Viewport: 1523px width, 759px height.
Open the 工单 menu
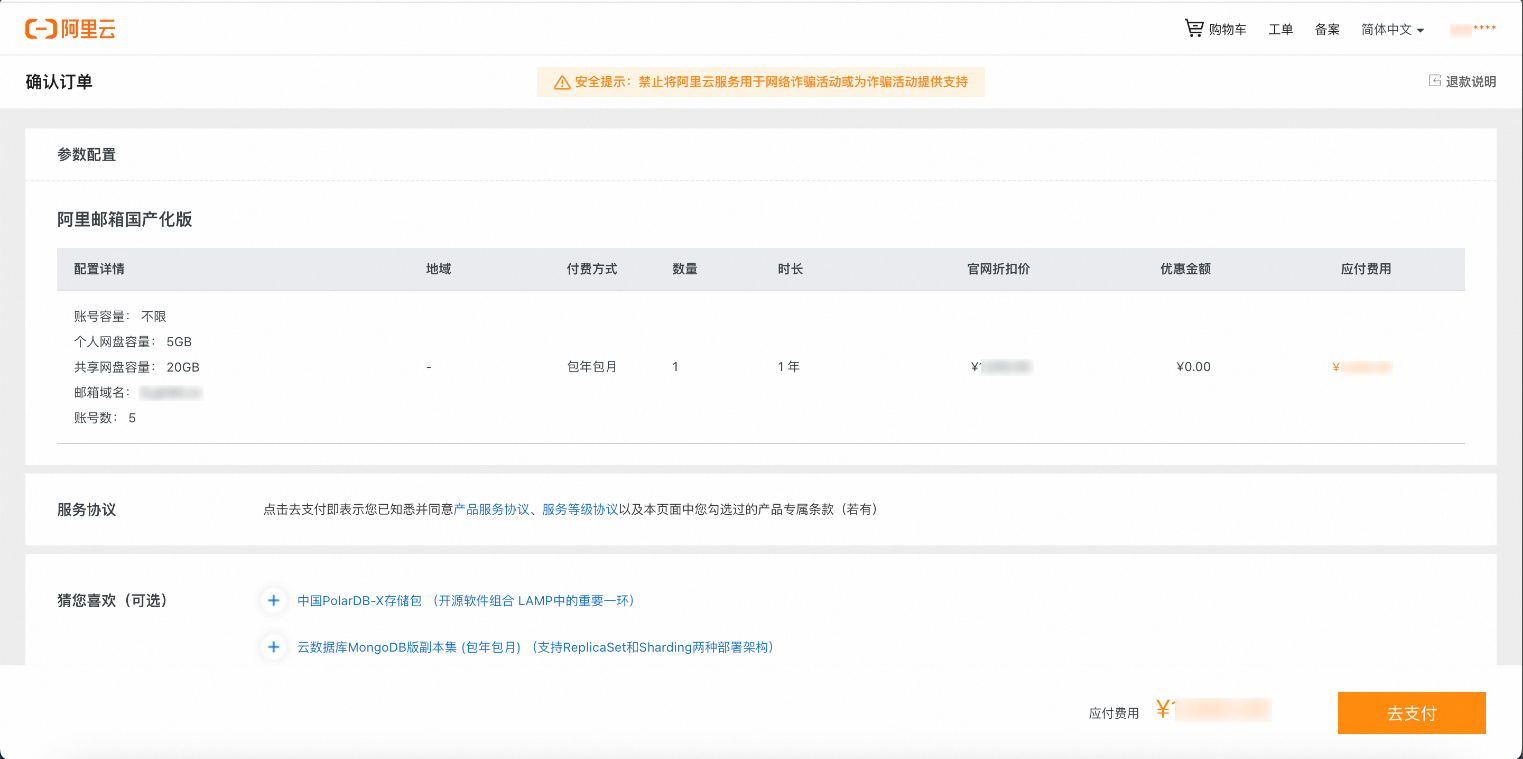(x=1281, y=30)
